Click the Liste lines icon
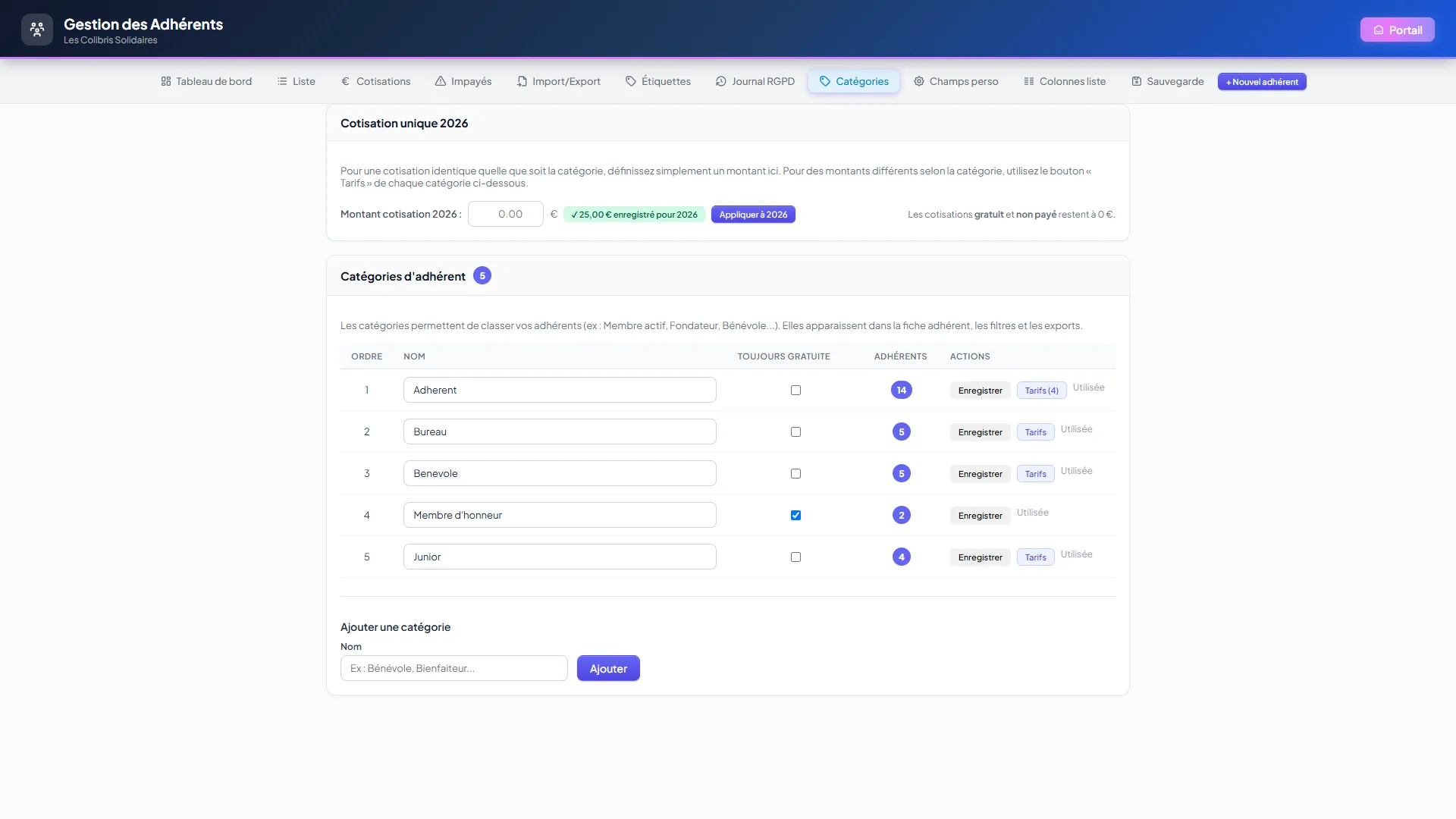 (282, 81)
